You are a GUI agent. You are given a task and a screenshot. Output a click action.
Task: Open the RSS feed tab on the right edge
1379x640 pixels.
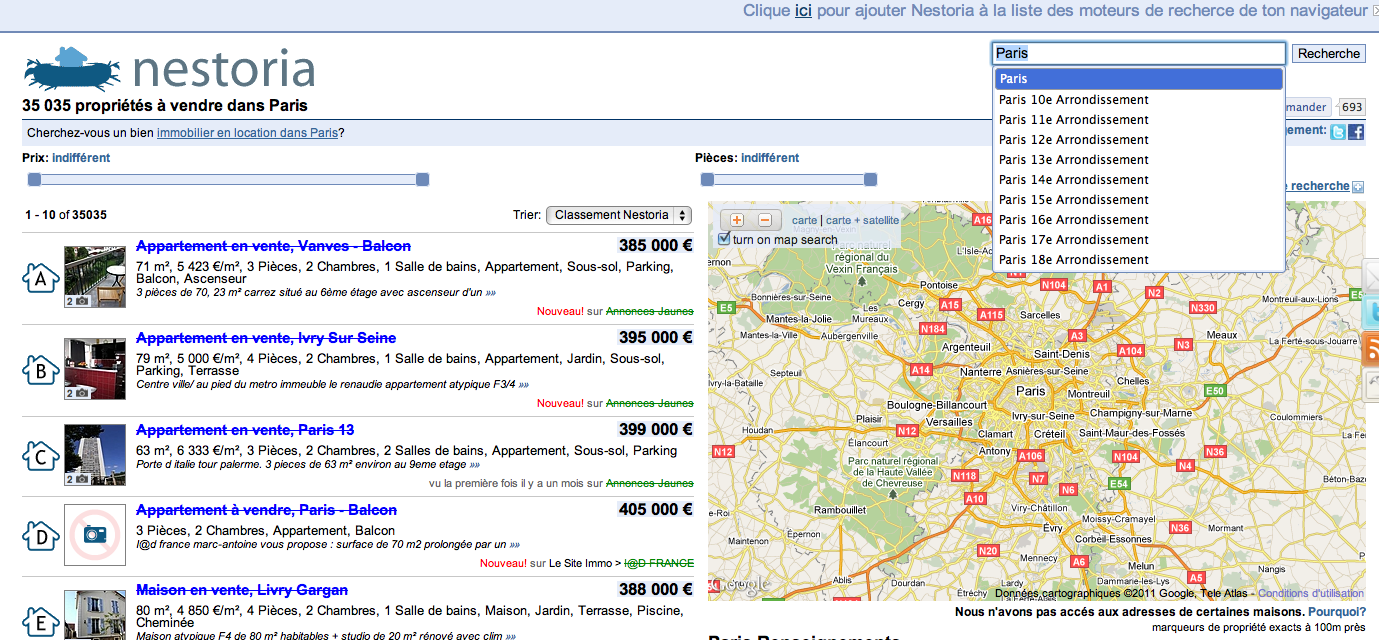(x=1371, y=350)
